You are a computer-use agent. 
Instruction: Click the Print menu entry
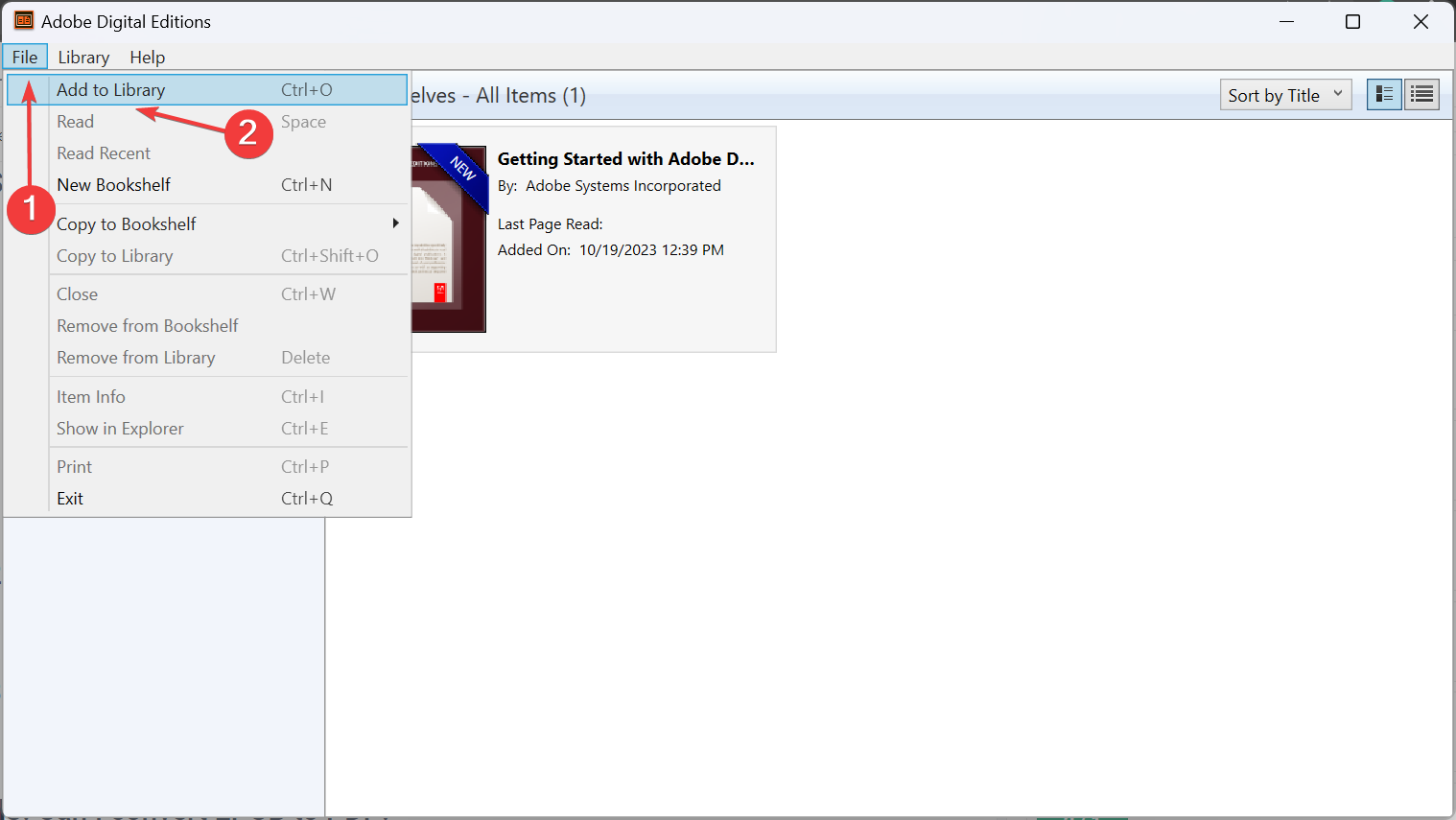(x=207, y=467)
